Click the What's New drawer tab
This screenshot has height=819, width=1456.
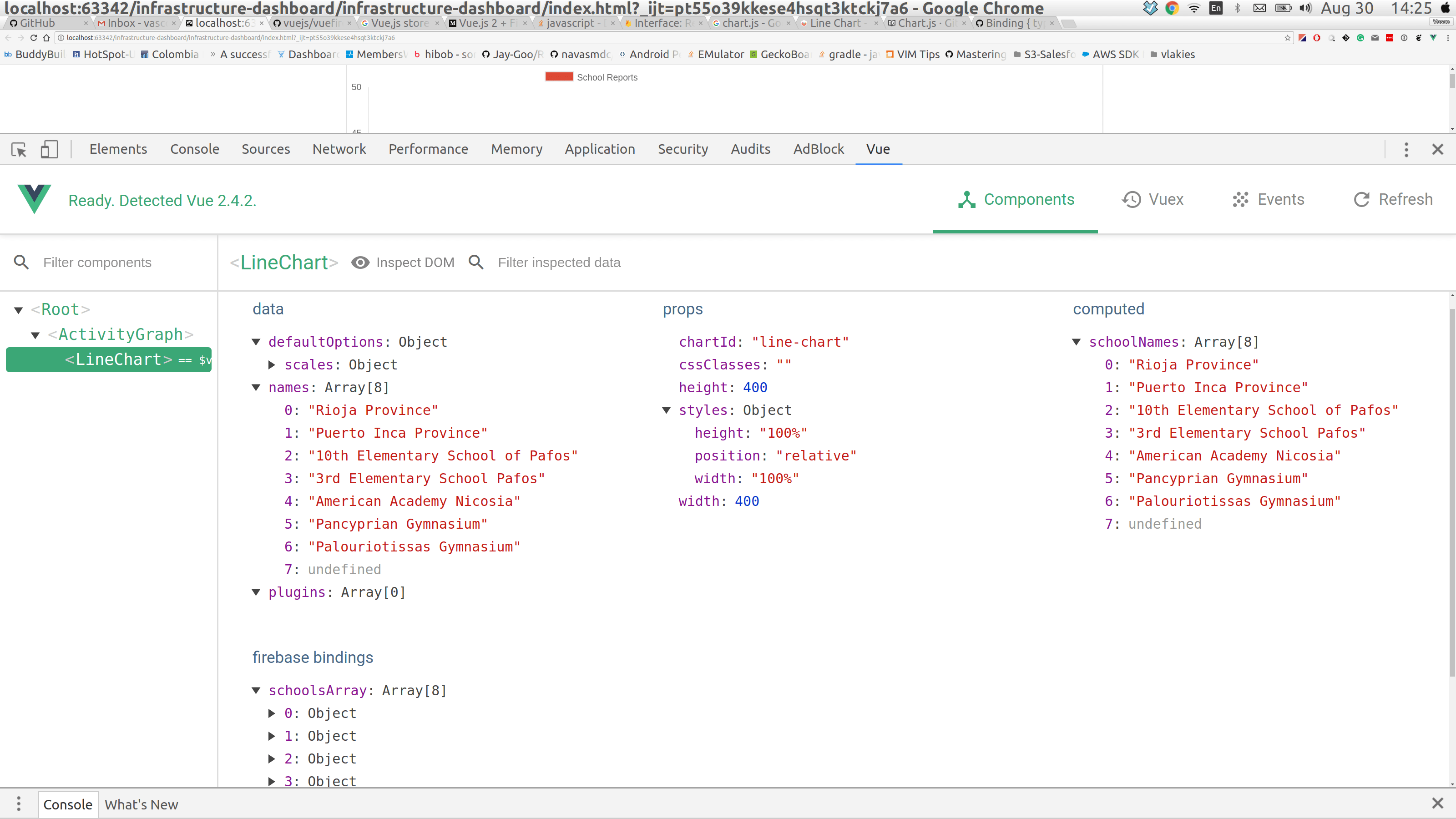[x=142, y=804]
